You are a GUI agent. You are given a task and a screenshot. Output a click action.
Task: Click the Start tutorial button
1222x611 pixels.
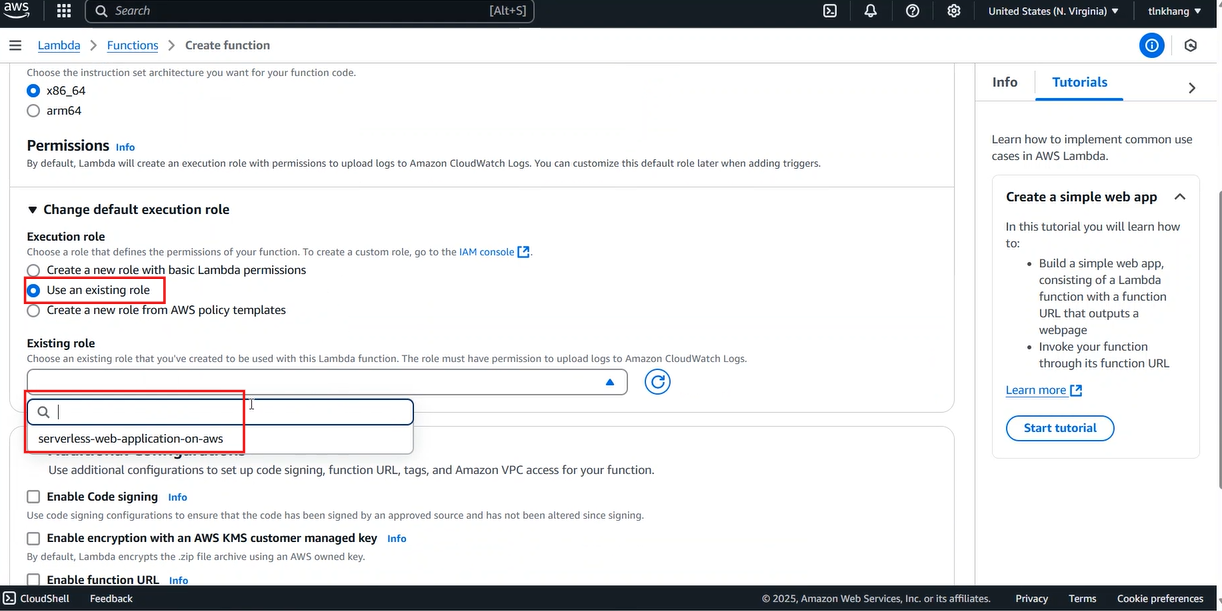pyautogui.click(x=1060, y=428)
